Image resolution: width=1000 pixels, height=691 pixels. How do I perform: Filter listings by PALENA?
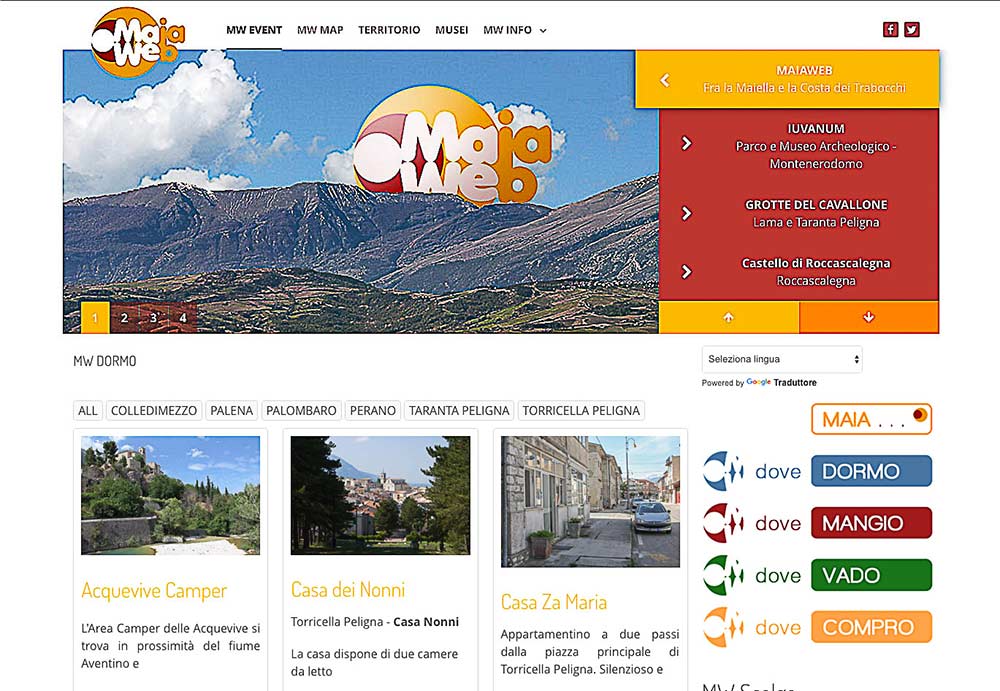click(232, 411)
